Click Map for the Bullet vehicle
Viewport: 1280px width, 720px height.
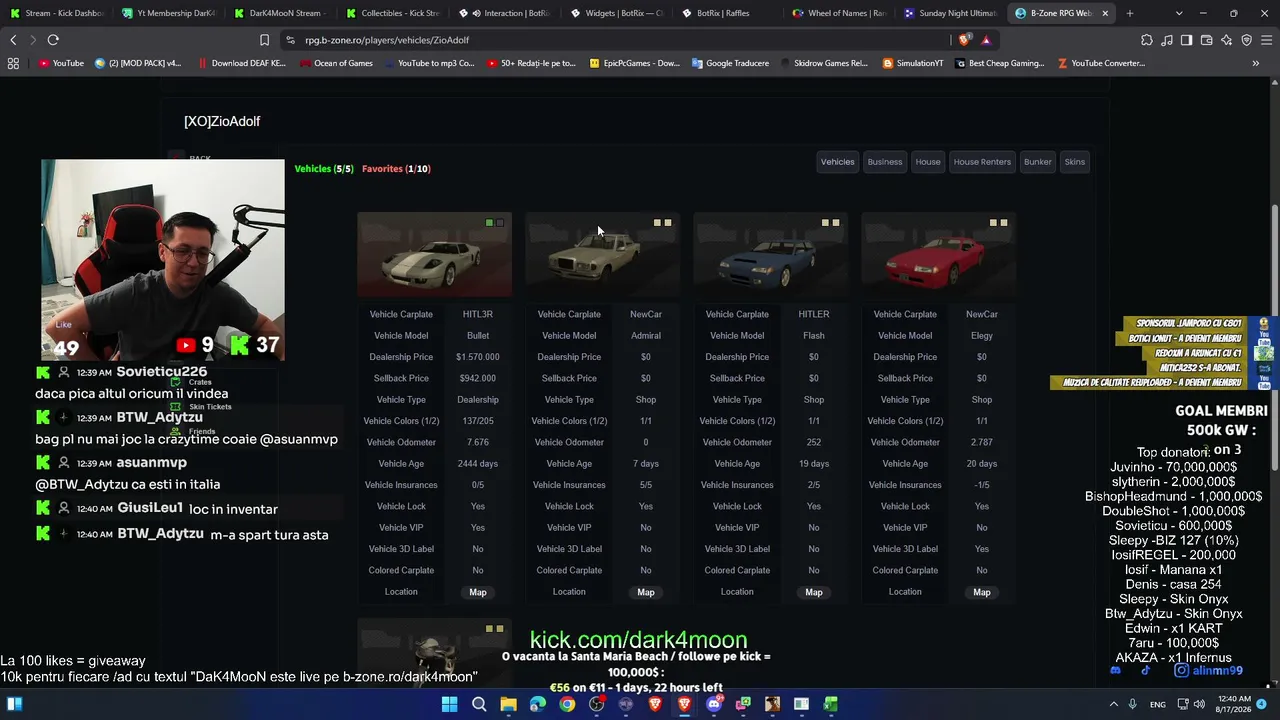pyautogui.click(x=478, y=592)
